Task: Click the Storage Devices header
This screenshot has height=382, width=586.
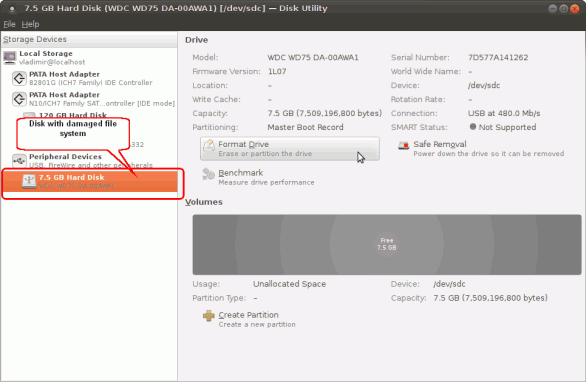Action: (89, 40)
